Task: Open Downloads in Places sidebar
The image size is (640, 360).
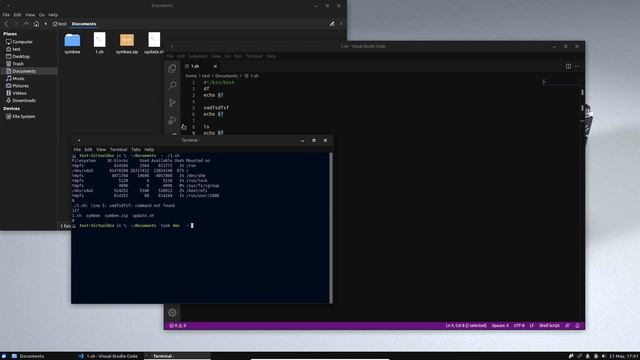Action: tap(21, 100)
